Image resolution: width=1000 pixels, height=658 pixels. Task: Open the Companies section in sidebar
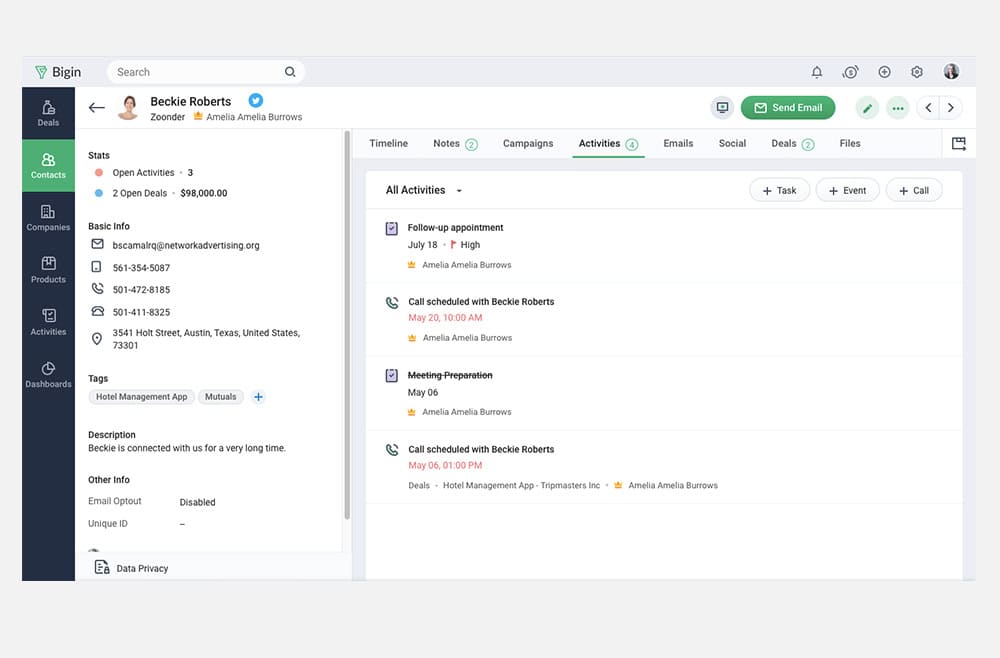(x=48, y=218)
